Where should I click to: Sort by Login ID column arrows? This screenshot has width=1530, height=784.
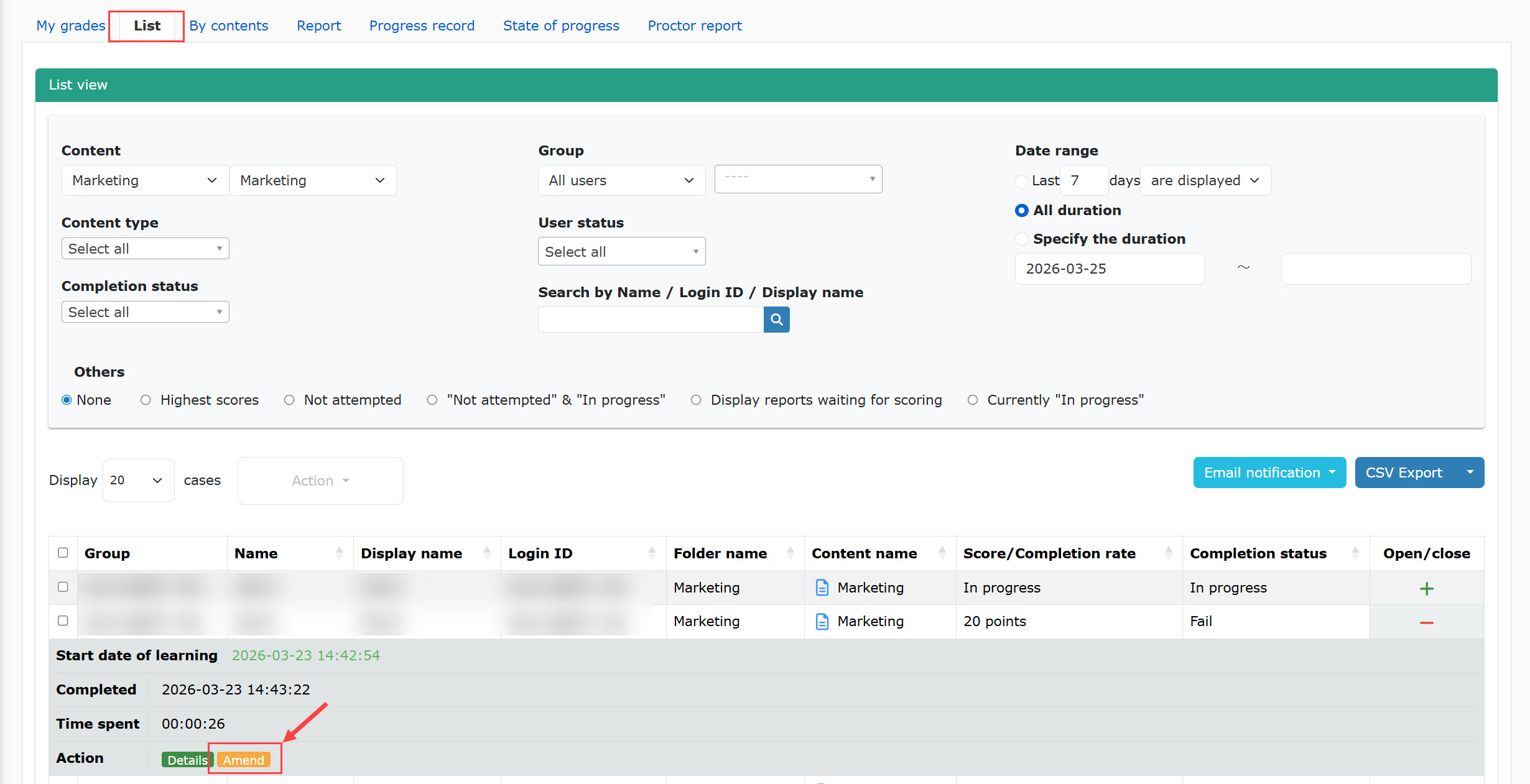(x=651, y=553)
